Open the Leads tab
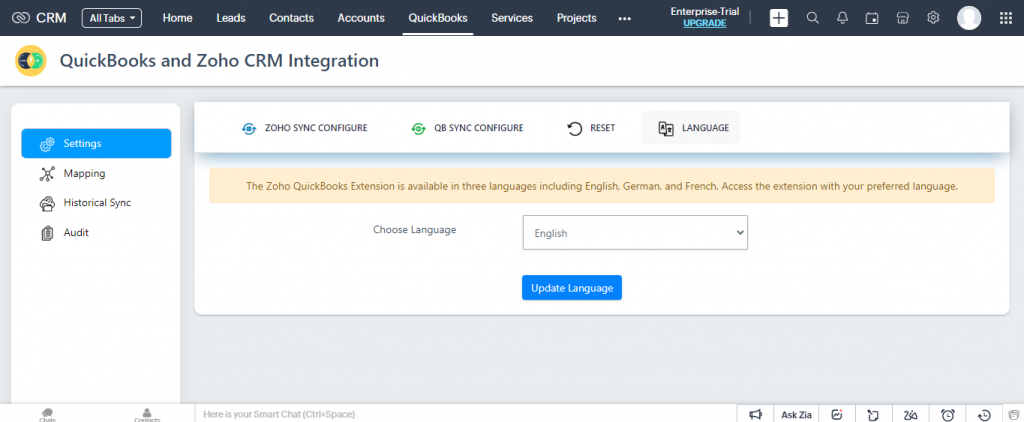 (231, 18)
